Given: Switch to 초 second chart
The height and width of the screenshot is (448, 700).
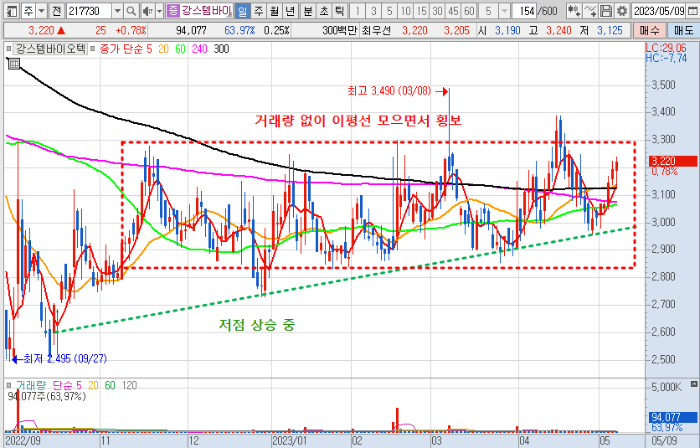Looking at the screenshot, I should pos(324,11).
